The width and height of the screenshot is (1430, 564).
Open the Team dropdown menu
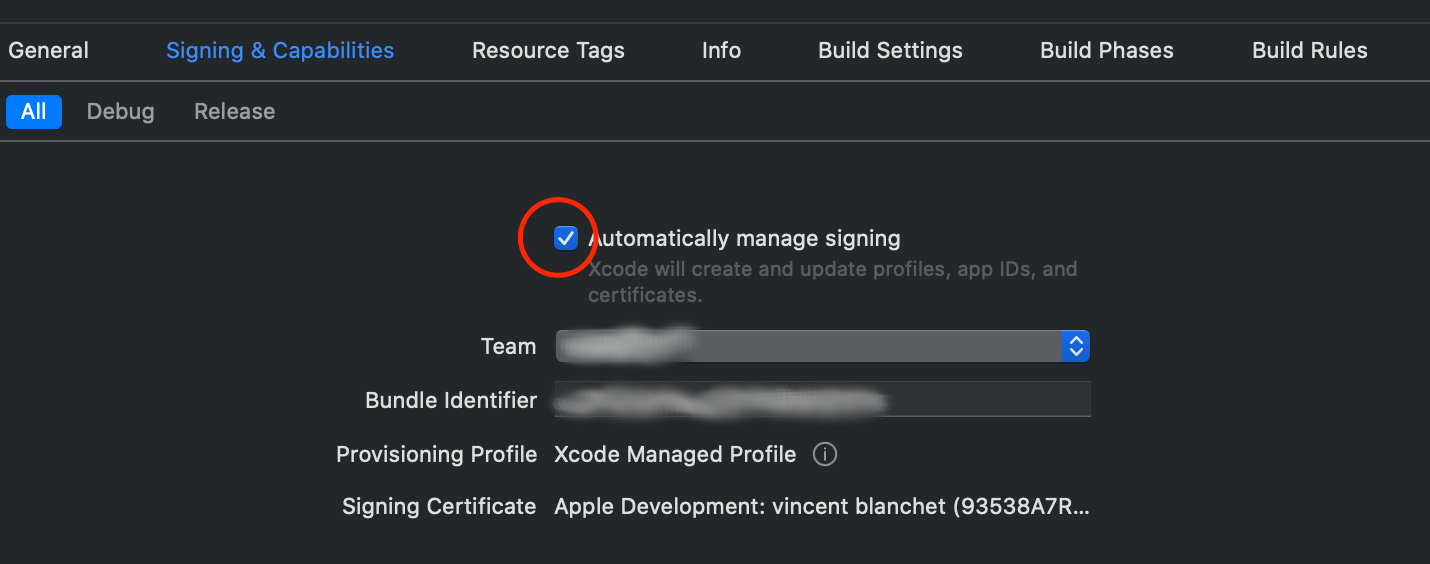820,346
